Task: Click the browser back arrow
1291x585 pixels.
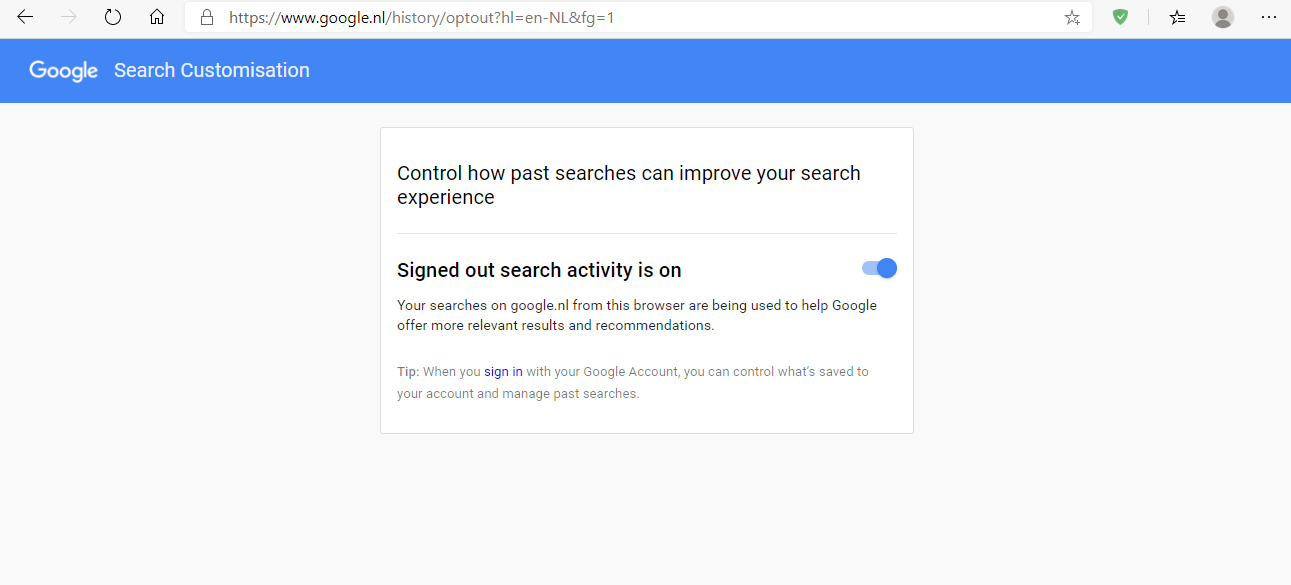Action: coord(25,17)
